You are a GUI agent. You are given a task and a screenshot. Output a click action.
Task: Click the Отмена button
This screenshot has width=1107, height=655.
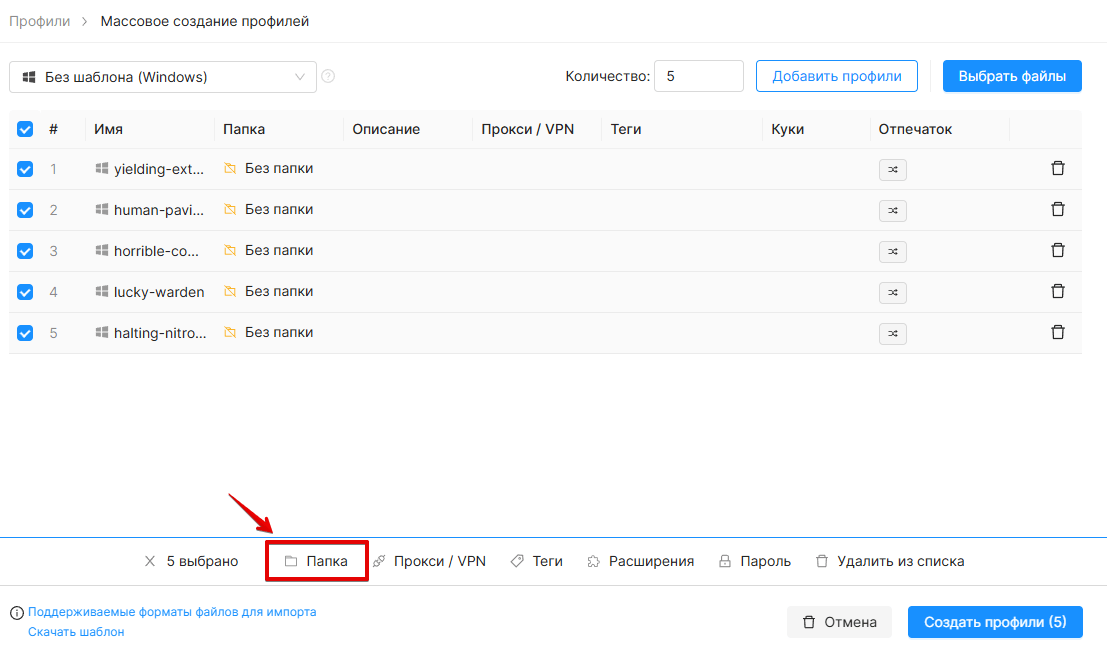pos(839,622)
